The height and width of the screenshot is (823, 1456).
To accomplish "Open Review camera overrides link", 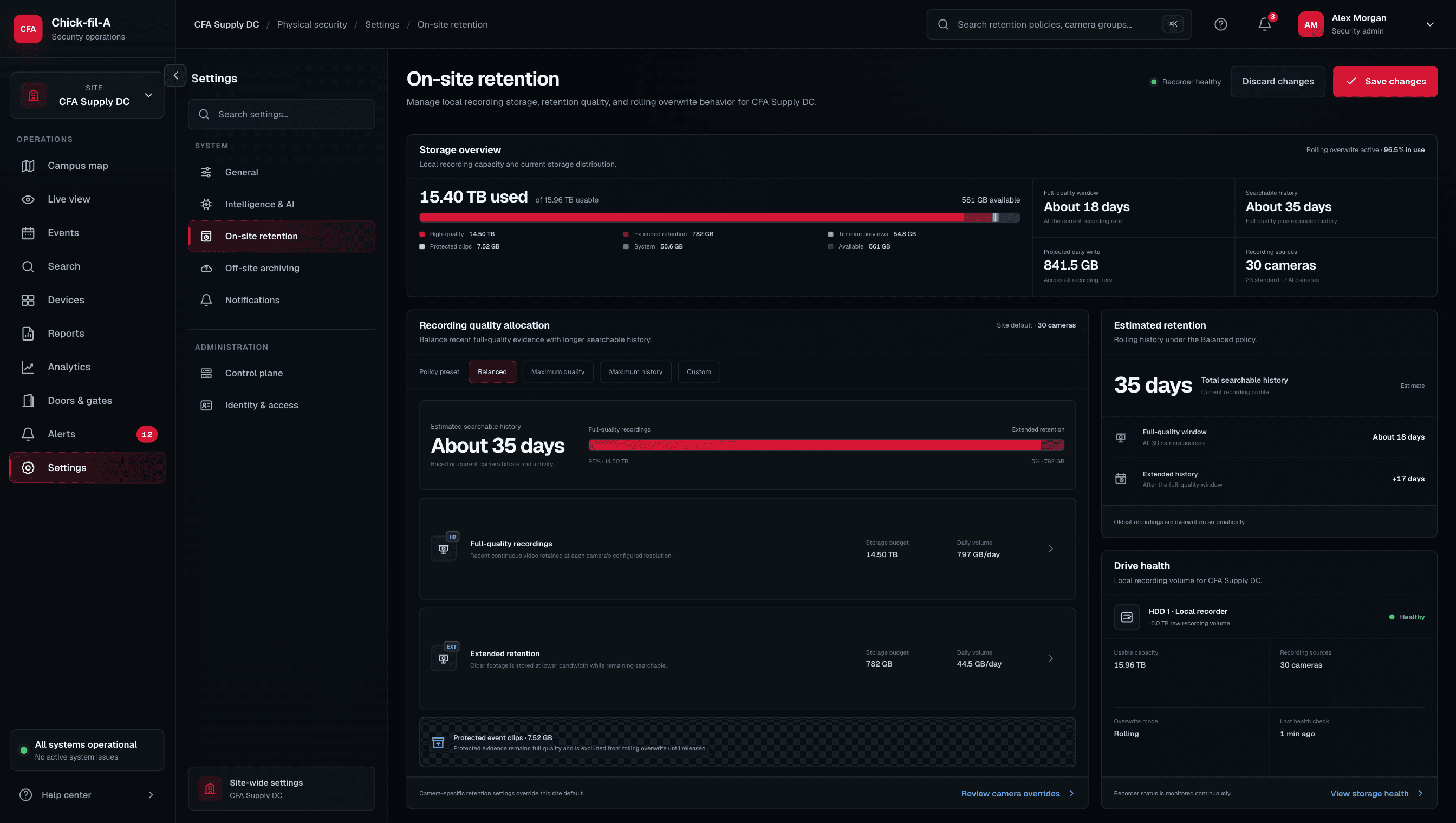I will click(x=1017, y=794).
